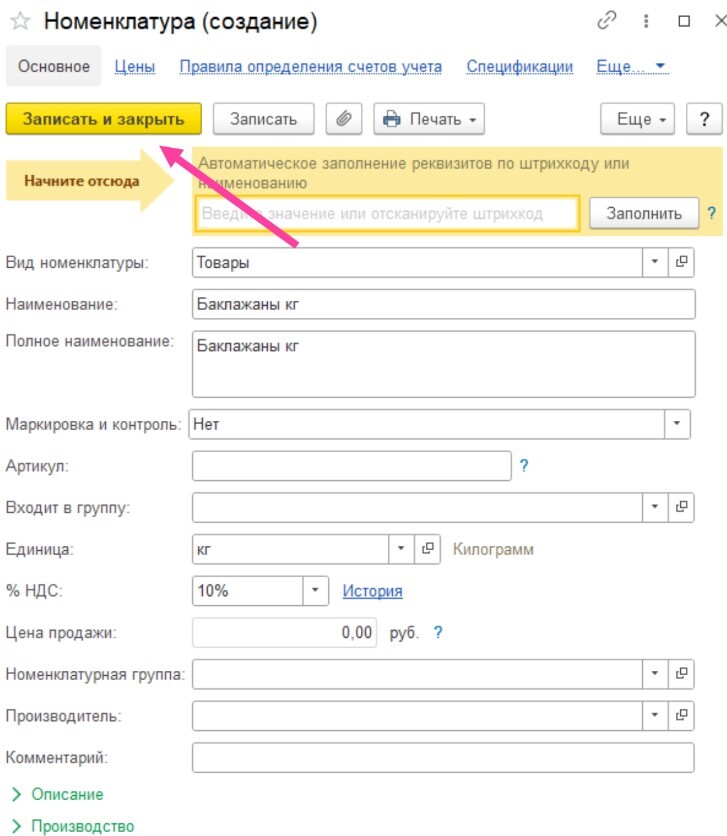Open the История link for VAT
This screenshot has height=836, width=727.
click(372, 591)
